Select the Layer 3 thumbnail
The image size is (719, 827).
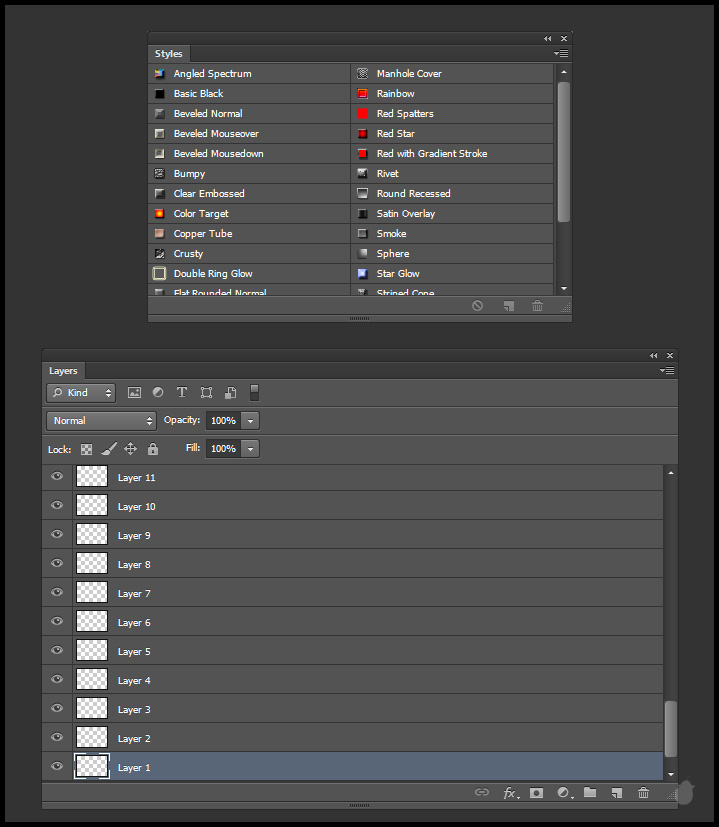(x=92, y=709)
